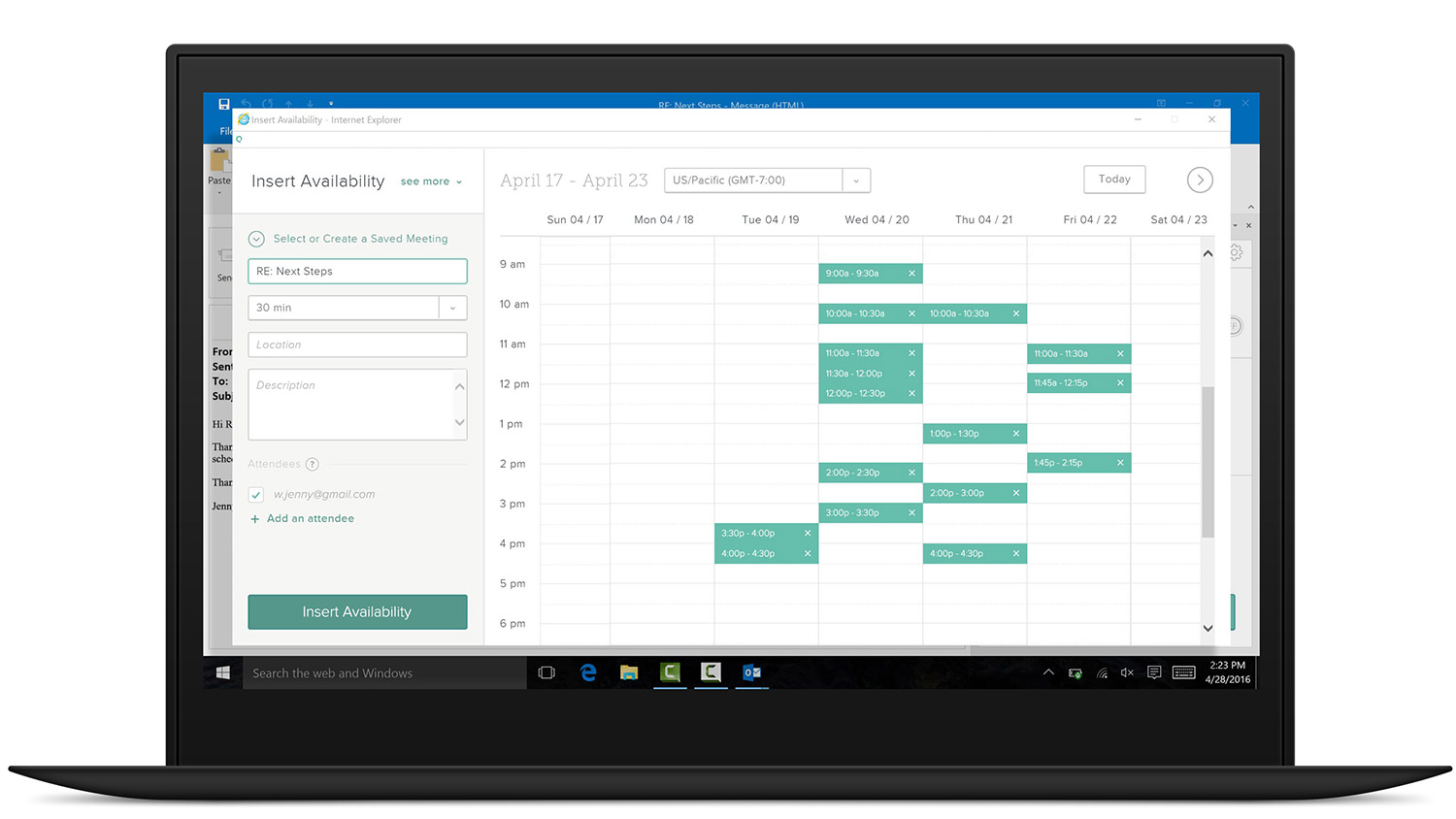
Task: Go to next week with arrow button
Action: click(1200, 180)
